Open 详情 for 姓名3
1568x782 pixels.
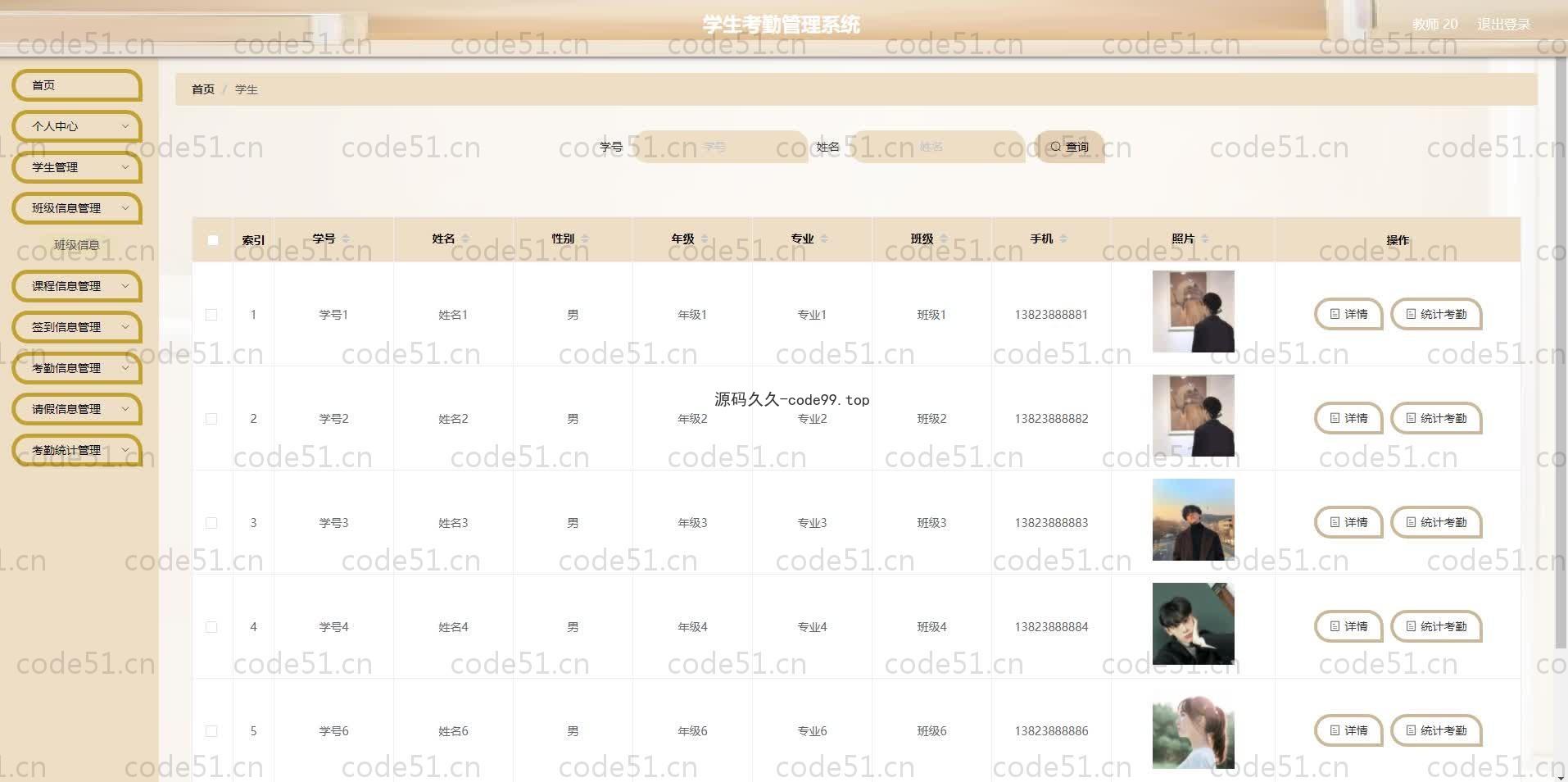pyautogui.click(x=1348, y=522)
